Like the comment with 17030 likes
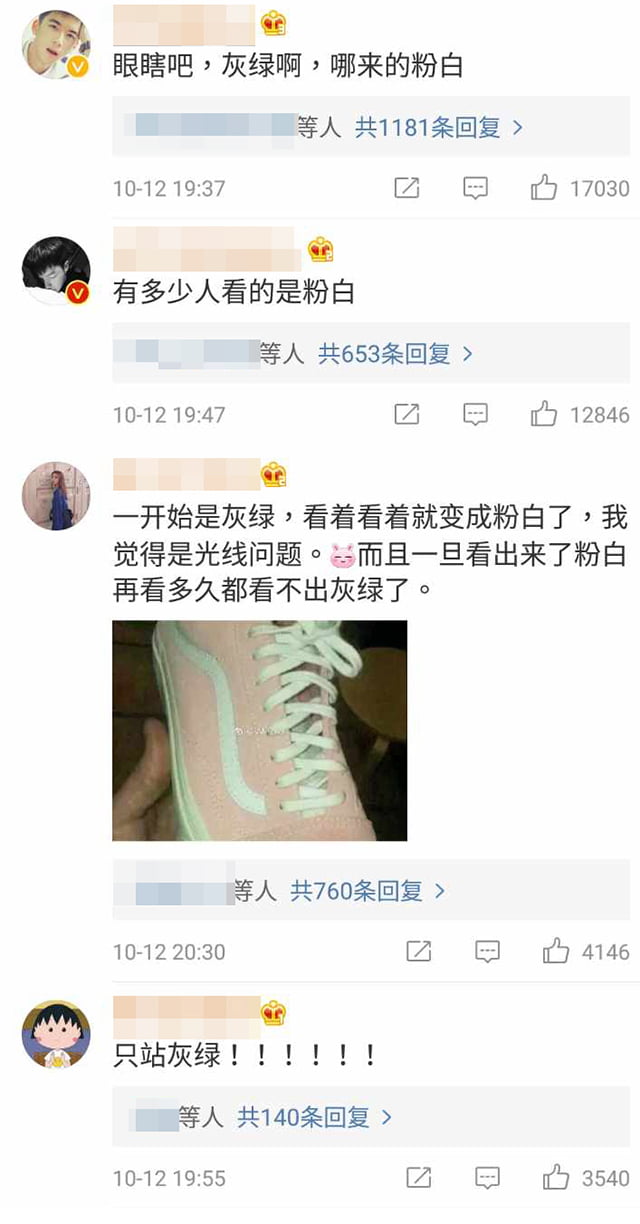640x1224 pixels. (x=544, y=188)
